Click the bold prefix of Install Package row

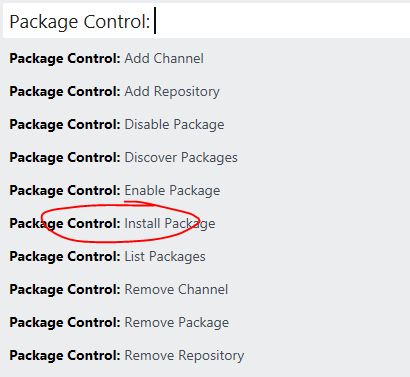65,224
